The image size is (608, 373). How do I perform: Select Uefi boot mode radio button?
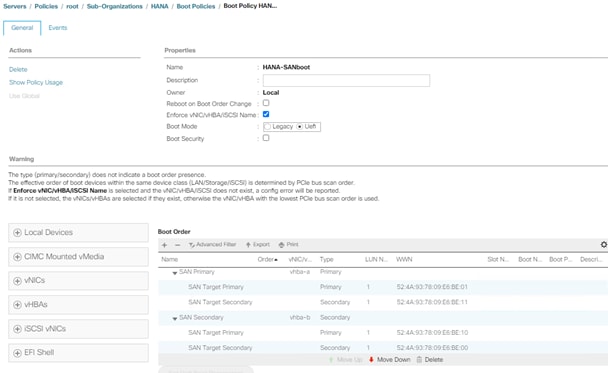tap(299, 126)
